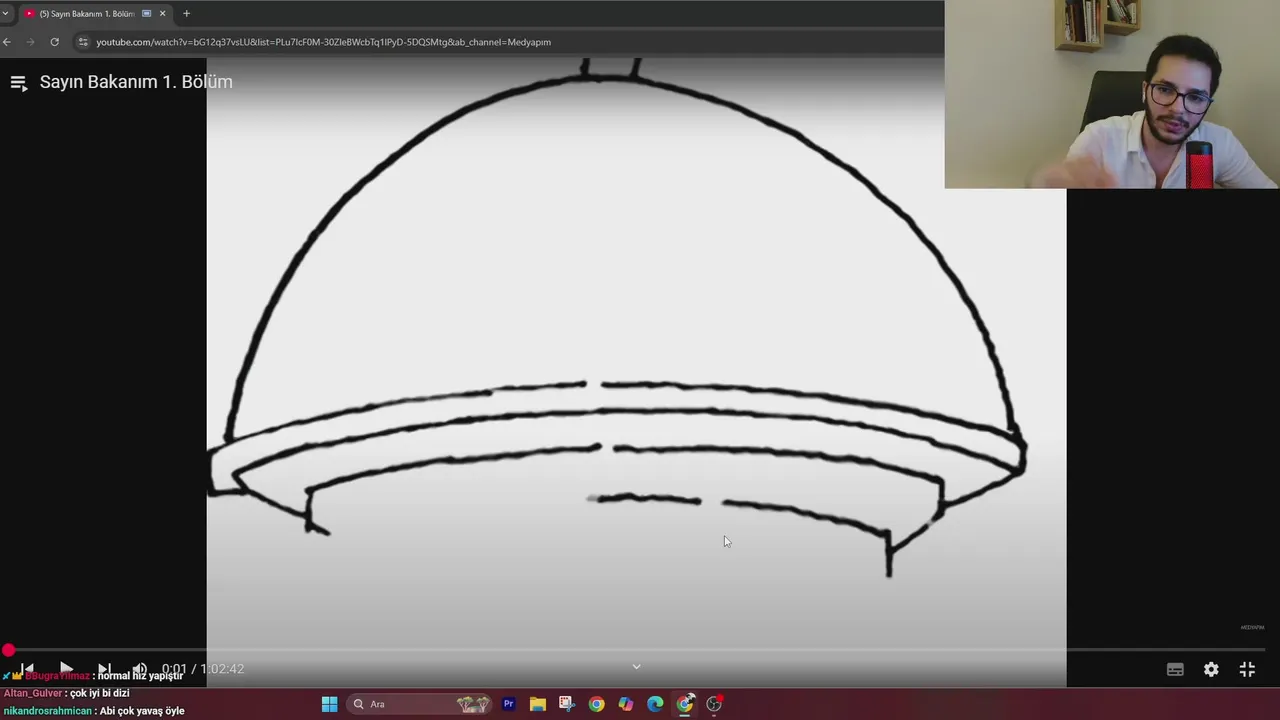Open the Chrome icon with the red notification badge
This screenshot has width=1280, height=720.
click(x=714, y=704)
